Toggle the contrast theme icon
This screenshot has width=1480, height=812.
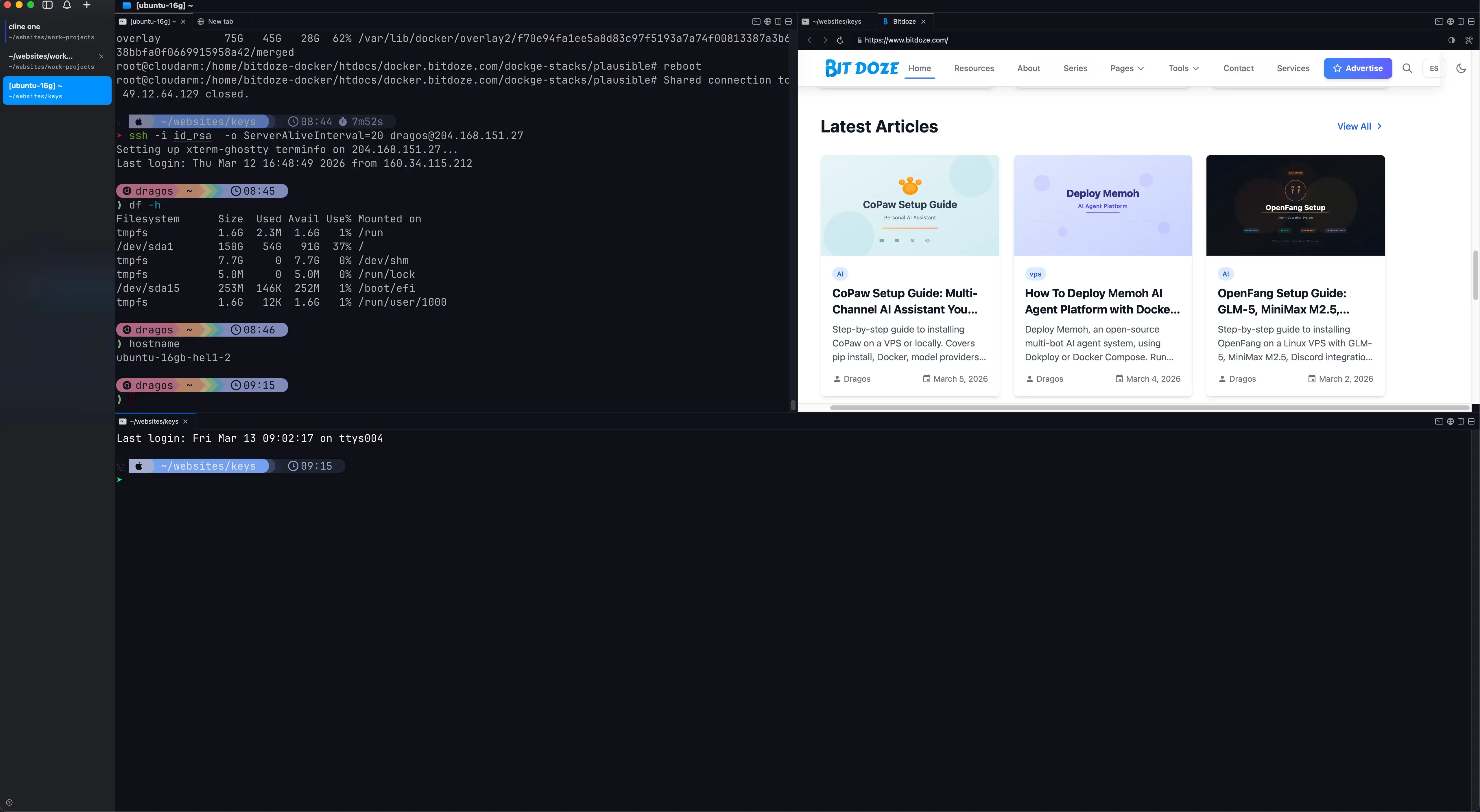pos(1451,40)
